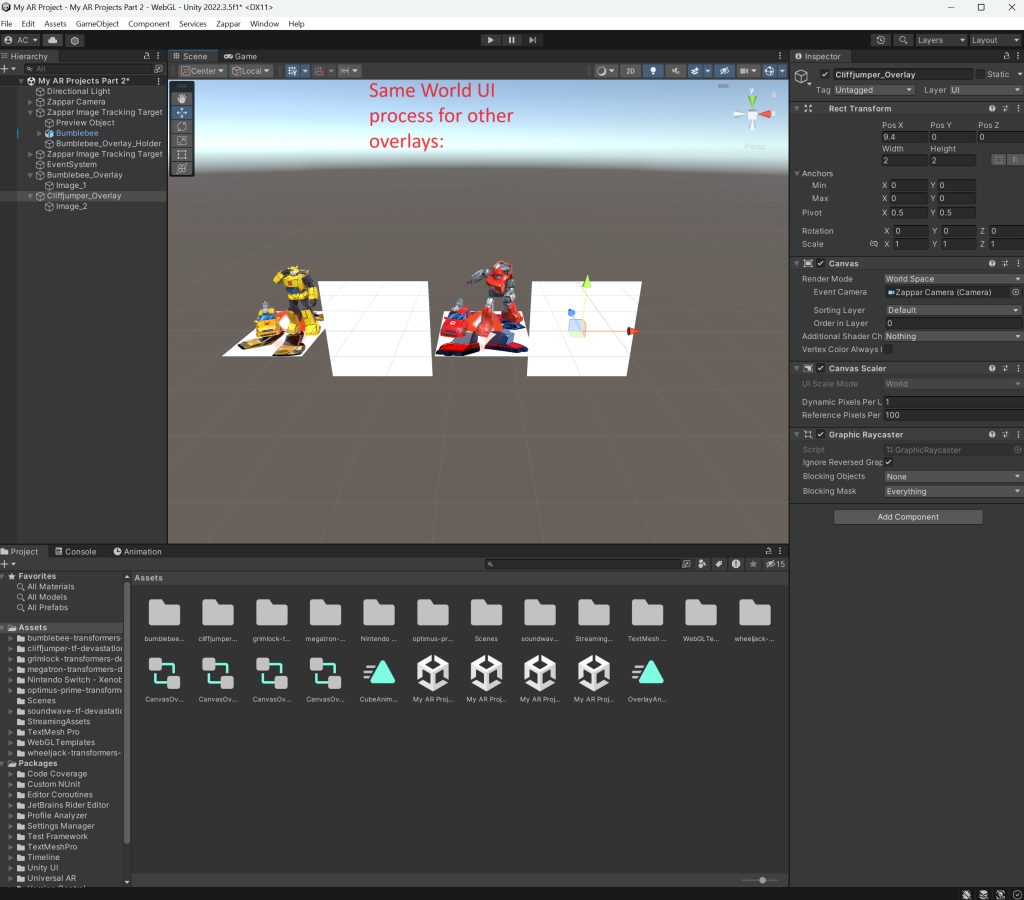Switch to the Game tab

(x=240, y=56)
